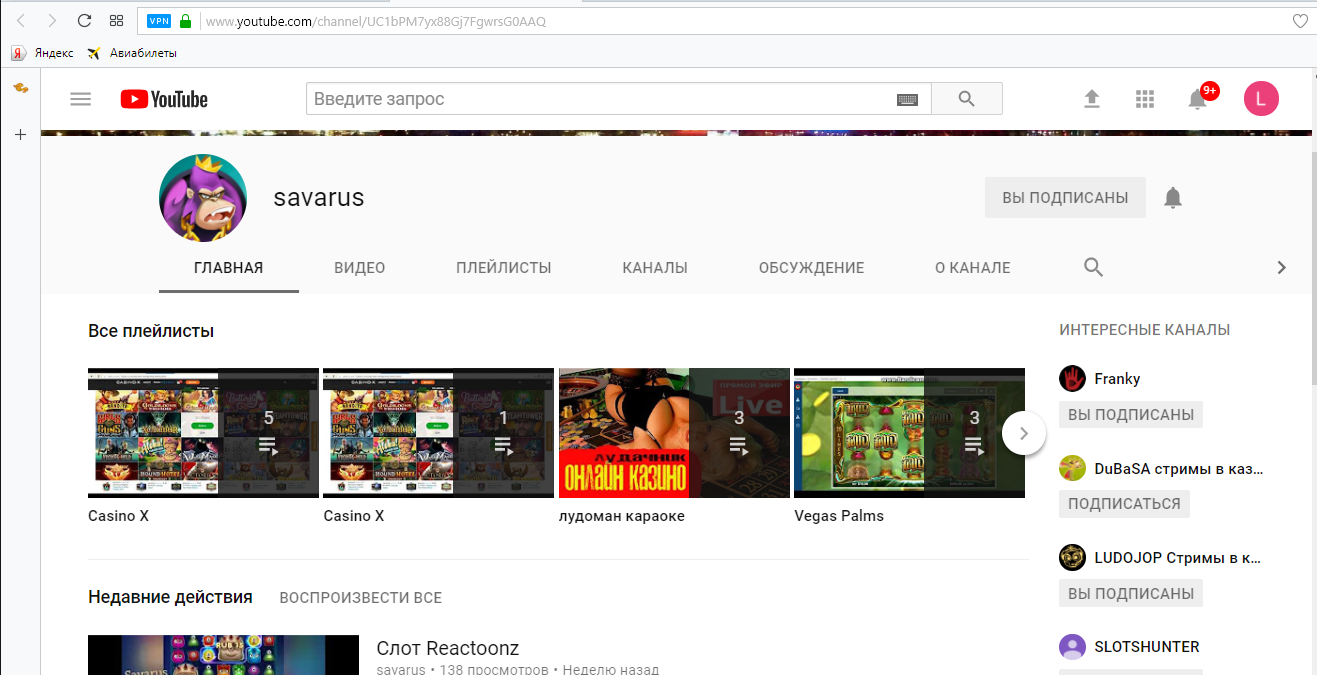Image resolution: width=1317 pixels, height=675 pixels.
Task: Open YouTube notifications bell with 9+ badge
Action: point(1197,98)
